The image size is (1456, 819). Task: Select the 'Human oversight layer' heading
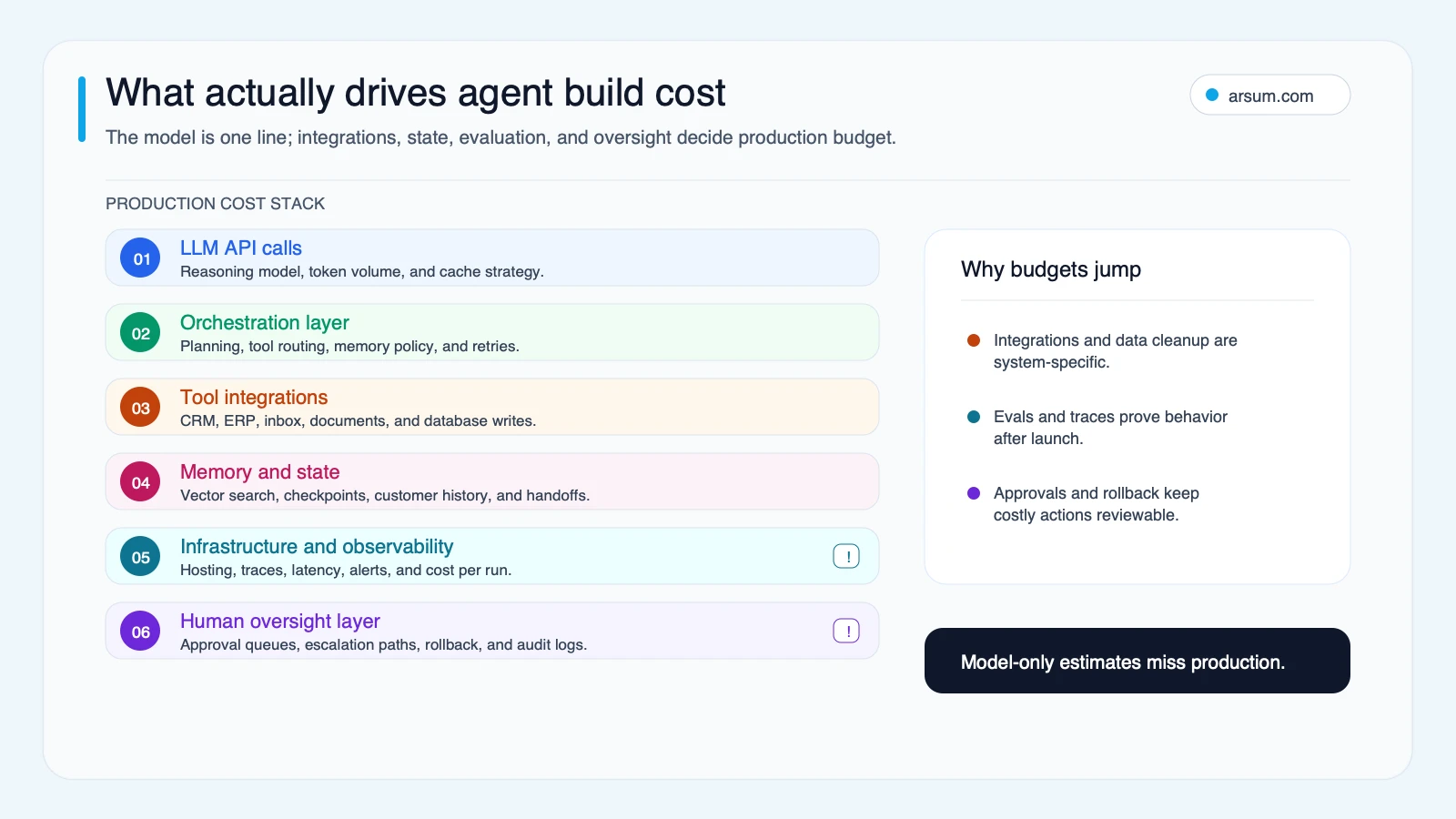coord(280,622)
